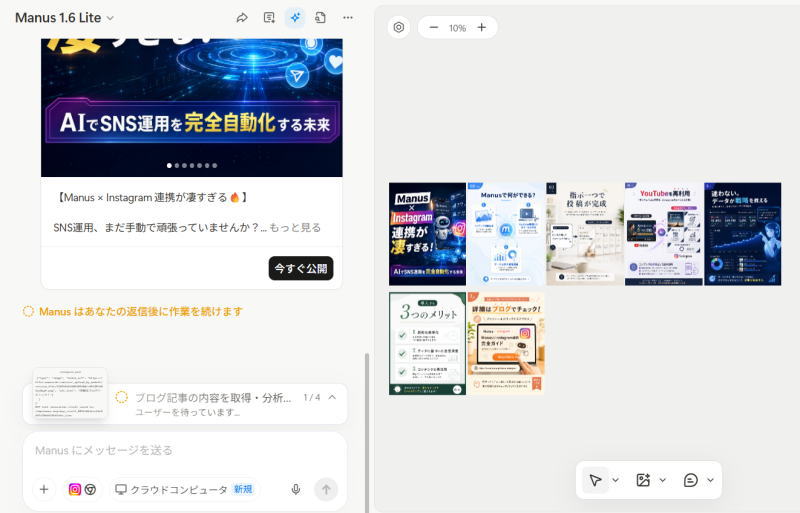This screenshot has height=513, width=800.
Task: Click the microphone voice input icon
Action: point(295,490)
